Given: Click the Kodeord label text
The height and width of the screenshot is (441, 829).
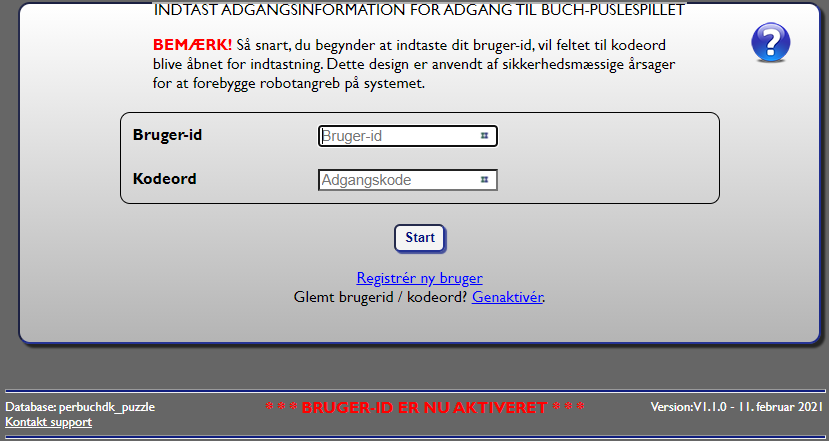Looking at the screenshot, I should click(x=164, y=179).
